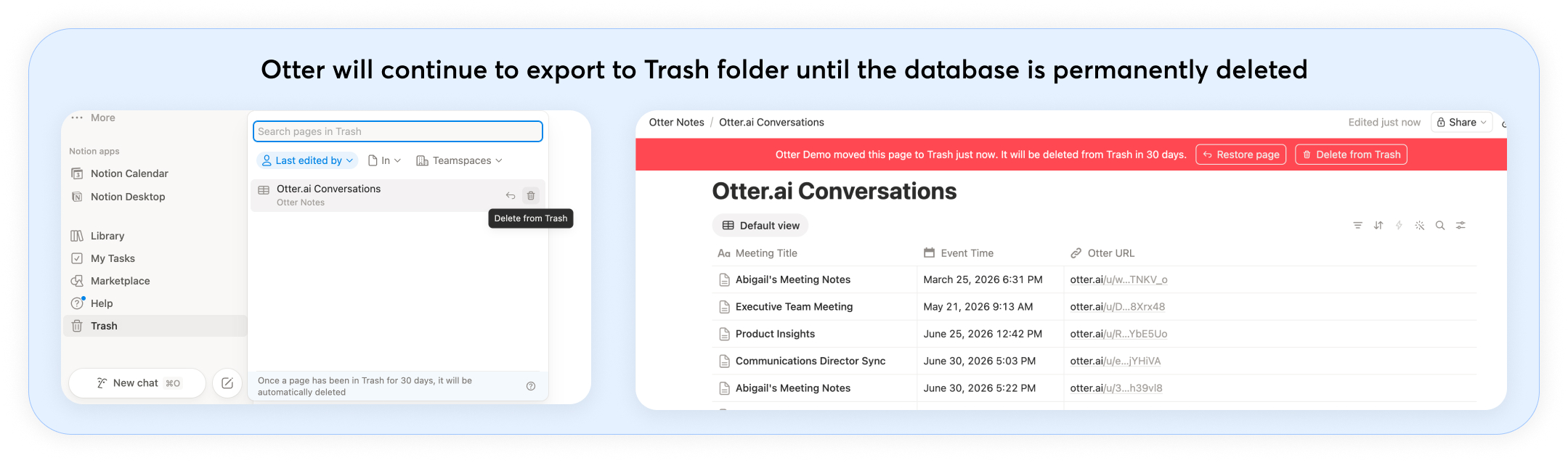
Task: Click Meeting Title column header
Action: pyautogui.click(x=757, y=253)
